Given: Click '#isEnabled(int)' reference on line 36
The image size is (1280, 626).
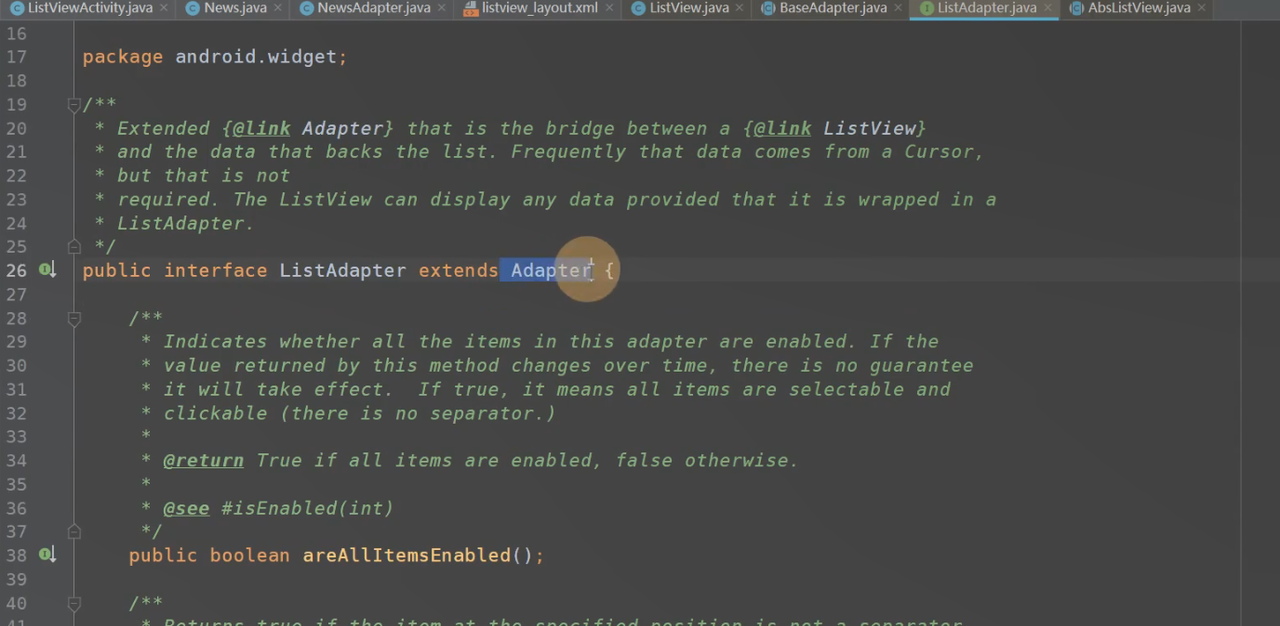Looking at the screenshot, I should point(307,508).
